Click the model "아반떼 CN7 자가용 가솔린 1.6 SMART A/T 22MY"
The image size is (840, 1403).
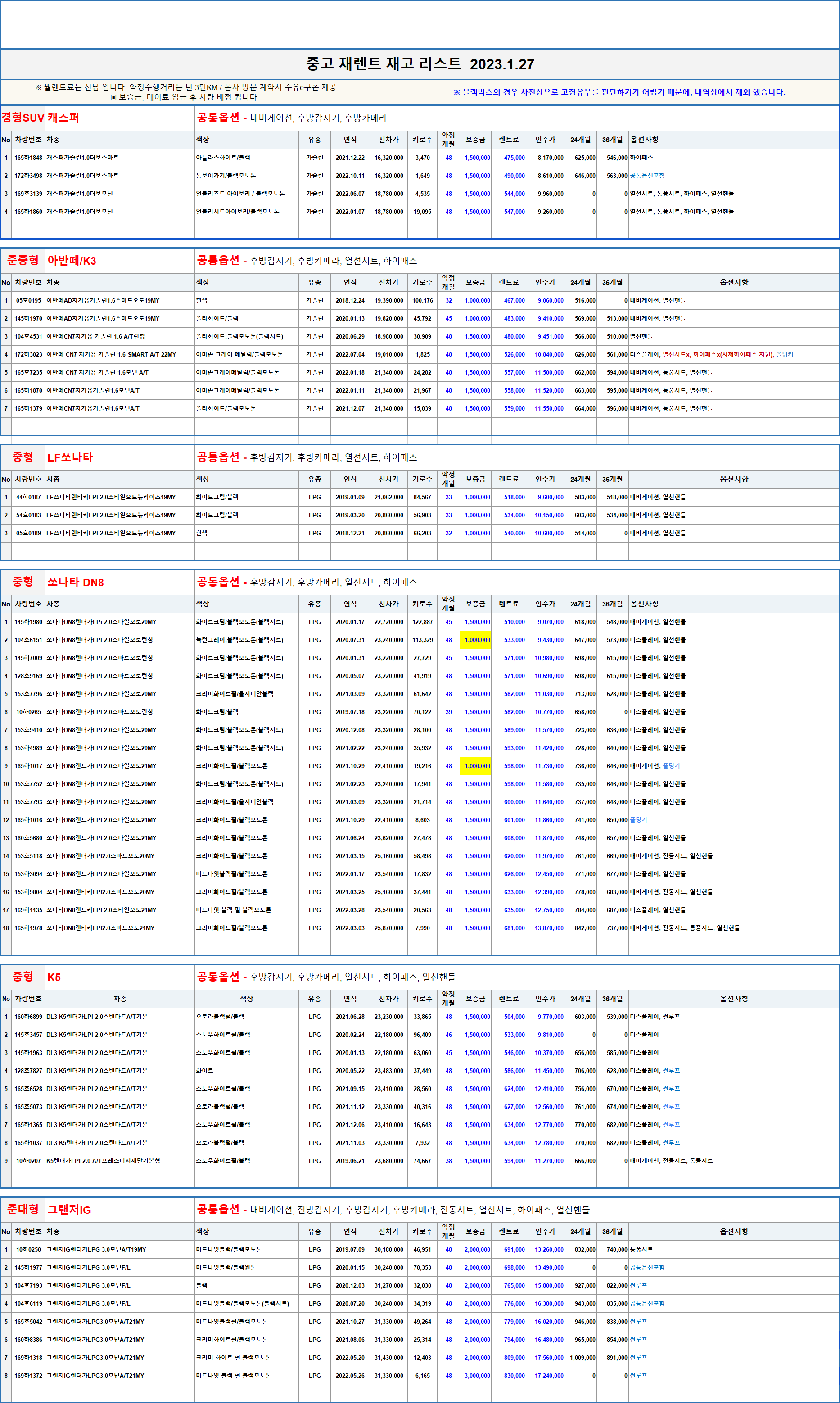111,354
